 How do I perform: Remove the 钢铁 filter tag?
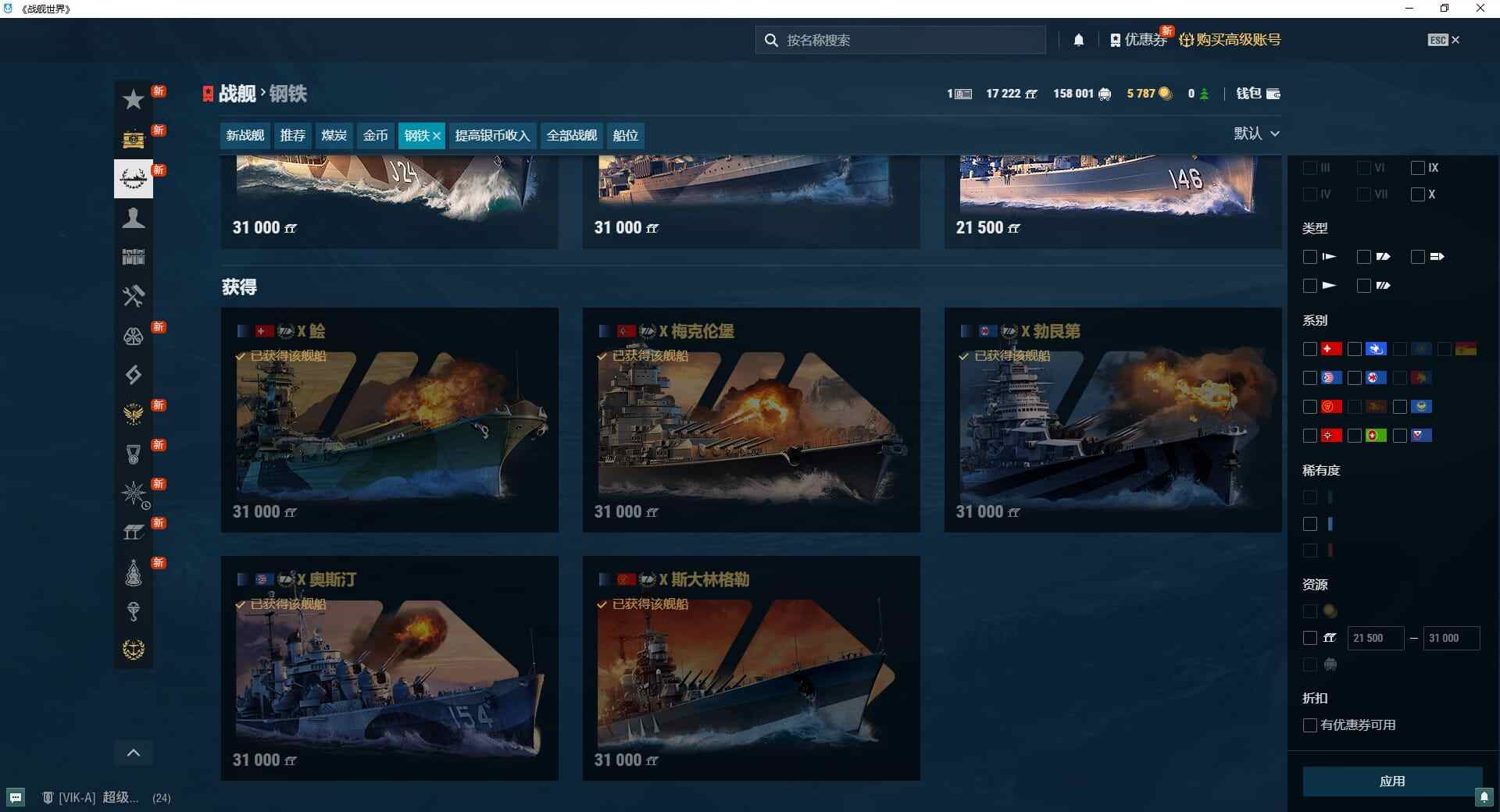(437, 136)
